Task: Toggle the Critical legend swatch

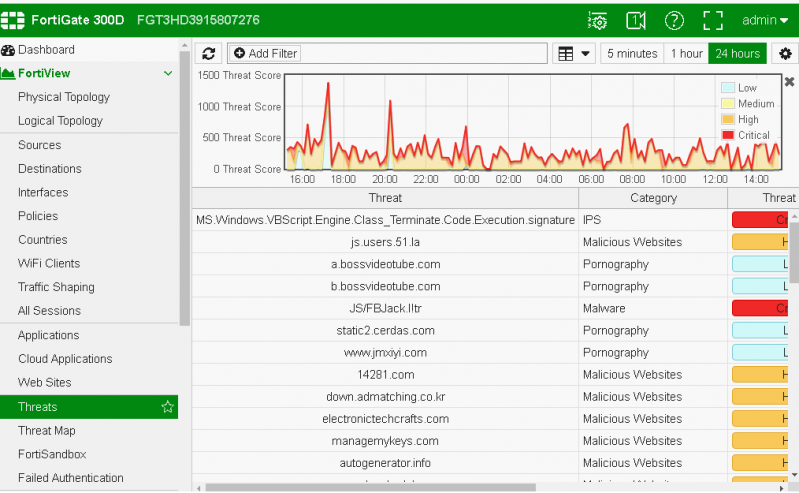Action: click(x=728, y=135)
